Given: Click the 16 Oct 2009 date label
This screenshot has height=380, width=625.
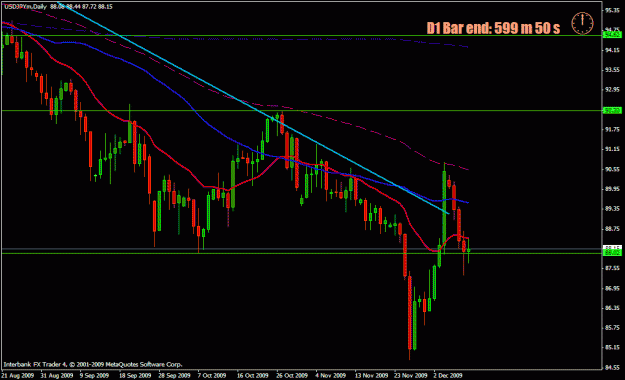Looking at the screenshot, I should (x=252, y=375).
